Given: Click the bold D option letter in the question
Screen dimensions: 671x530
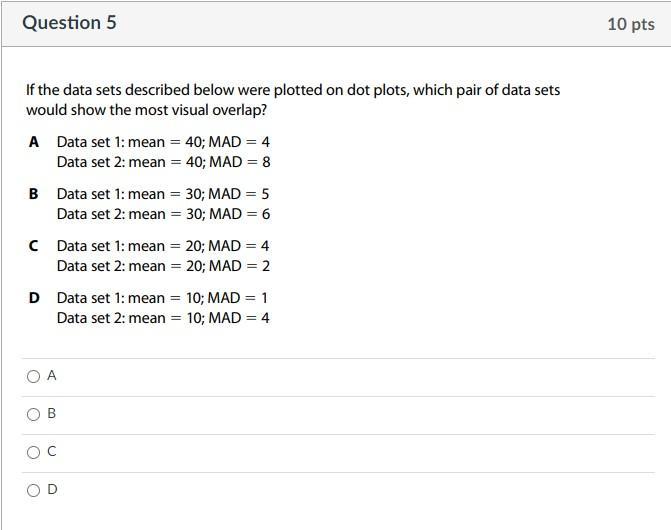Looking at the screenshot, I should 34,298.
